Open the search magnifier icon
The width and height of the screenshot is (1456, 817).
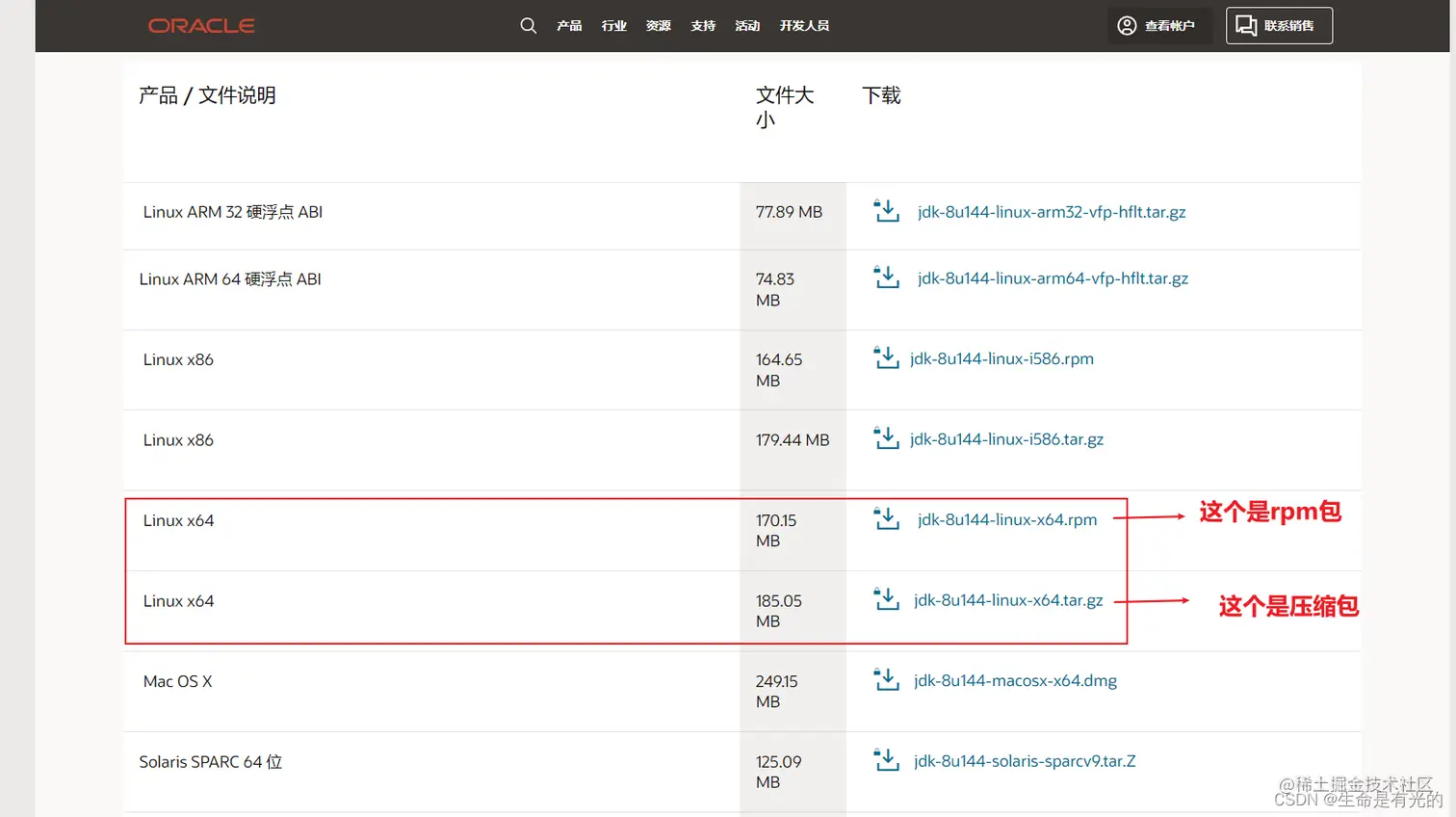tap(529, 26)
